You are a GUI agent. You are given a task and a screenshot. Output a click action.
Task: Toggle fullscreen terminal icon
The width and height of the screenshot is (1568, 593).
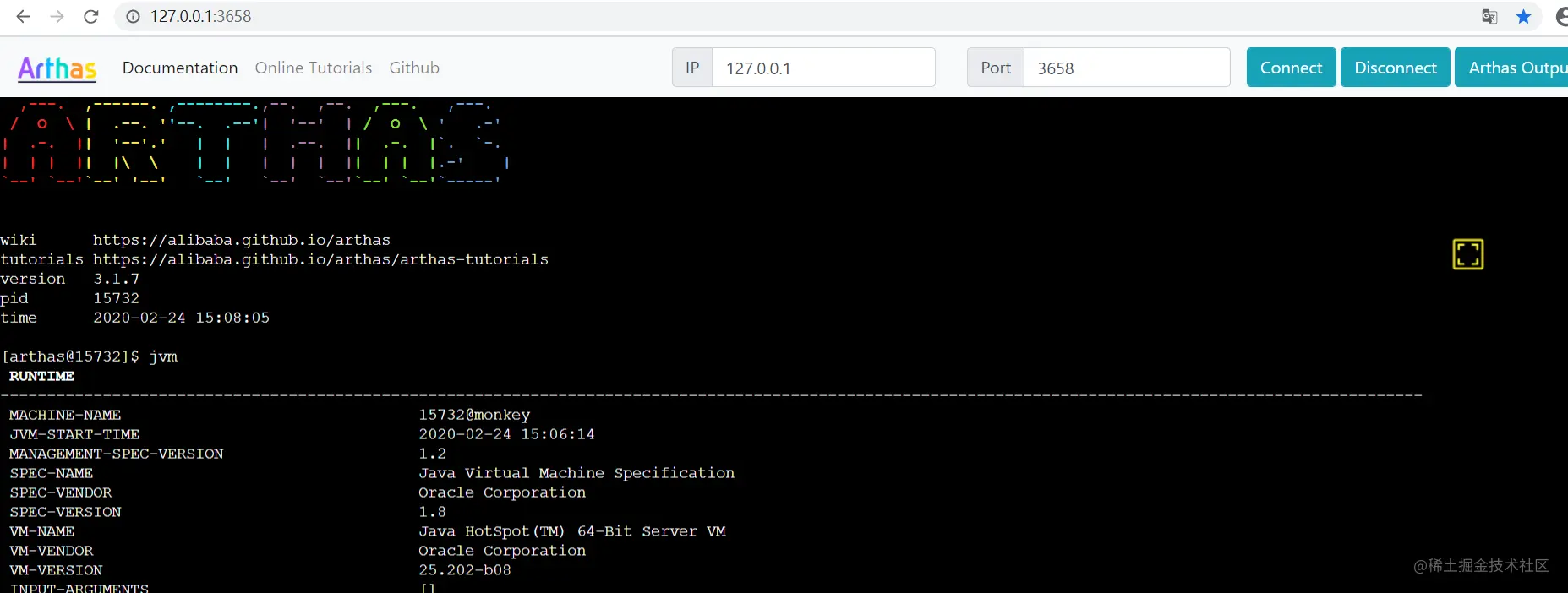click(x=1468, y=254)
